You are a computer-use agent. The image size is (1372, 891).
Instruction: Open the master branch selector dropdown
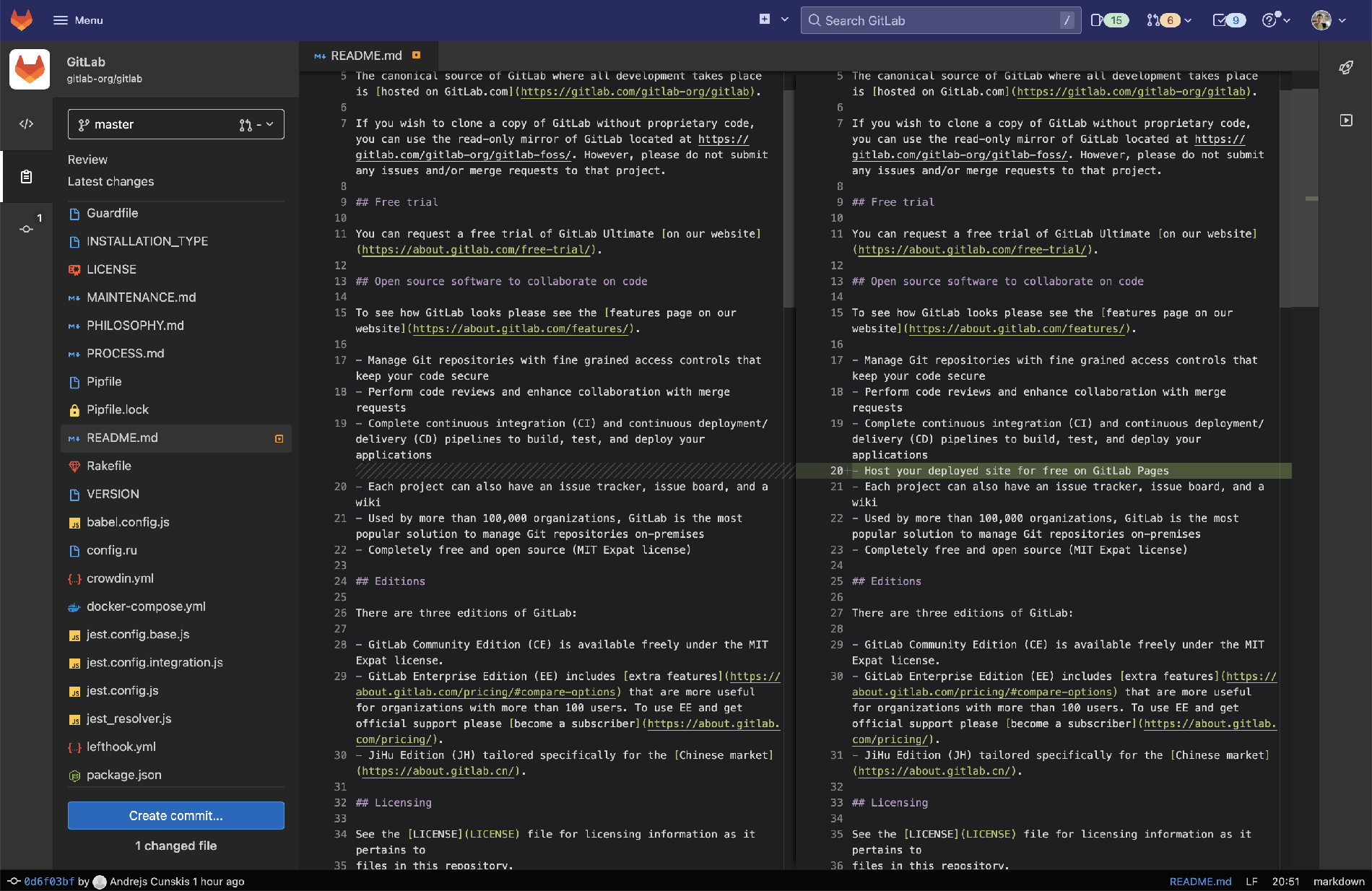(x=176, y=124)
